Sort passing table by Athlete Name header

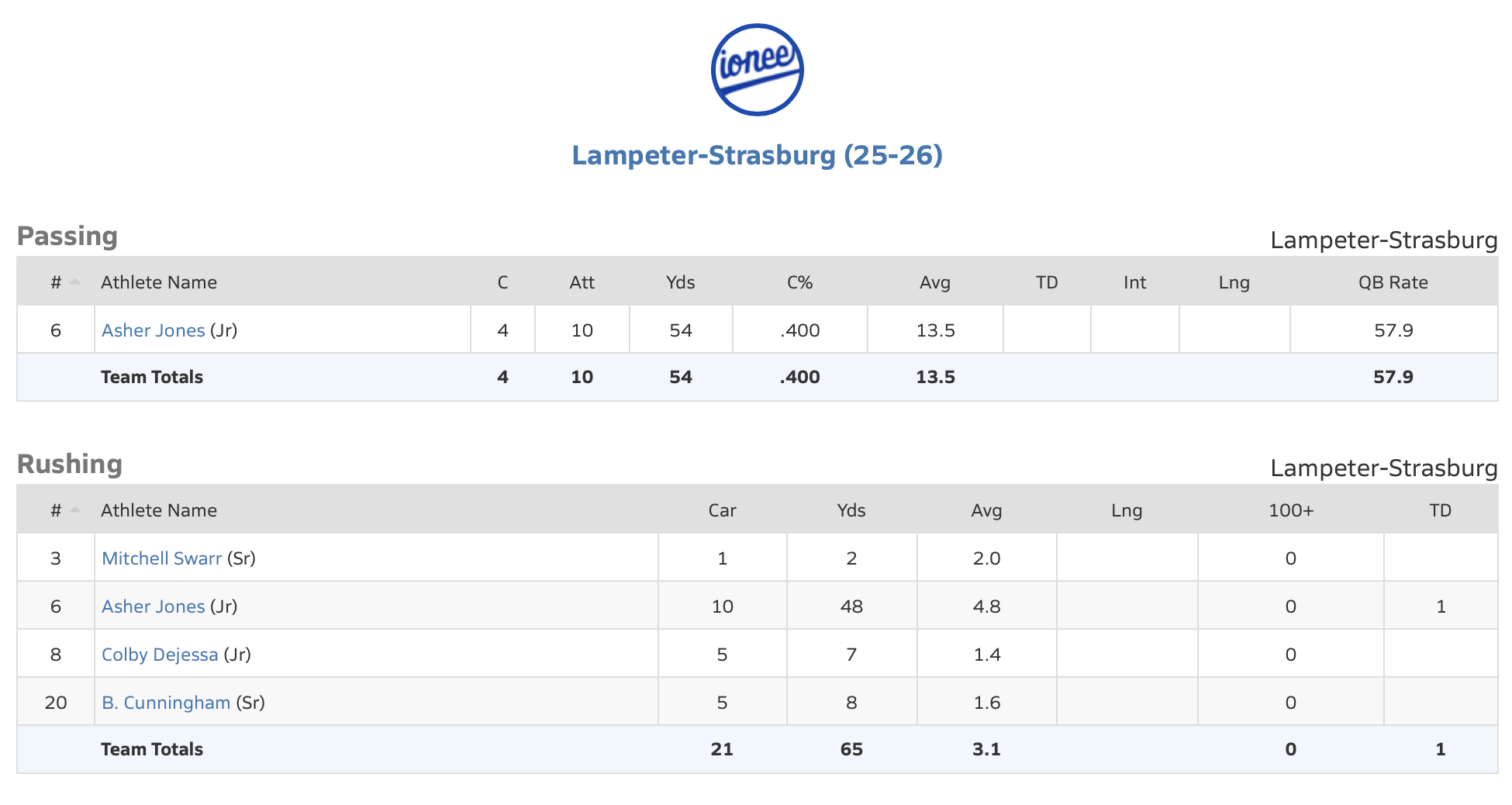[159, 282]
